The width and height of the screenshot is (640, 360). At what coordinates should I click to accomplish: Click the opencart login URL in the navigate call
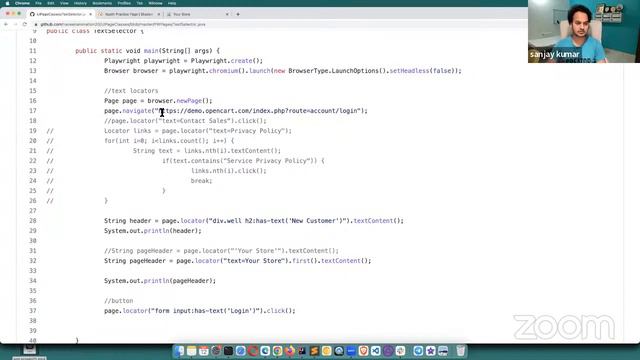[x=258, y=111]
